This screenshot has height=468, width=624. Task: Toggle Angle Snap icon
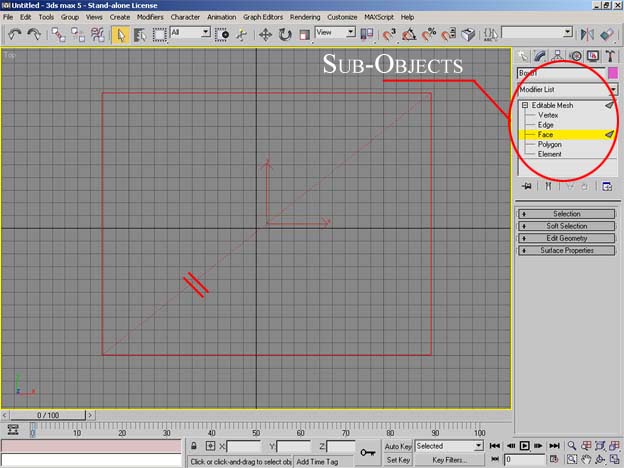pos(409,35)
